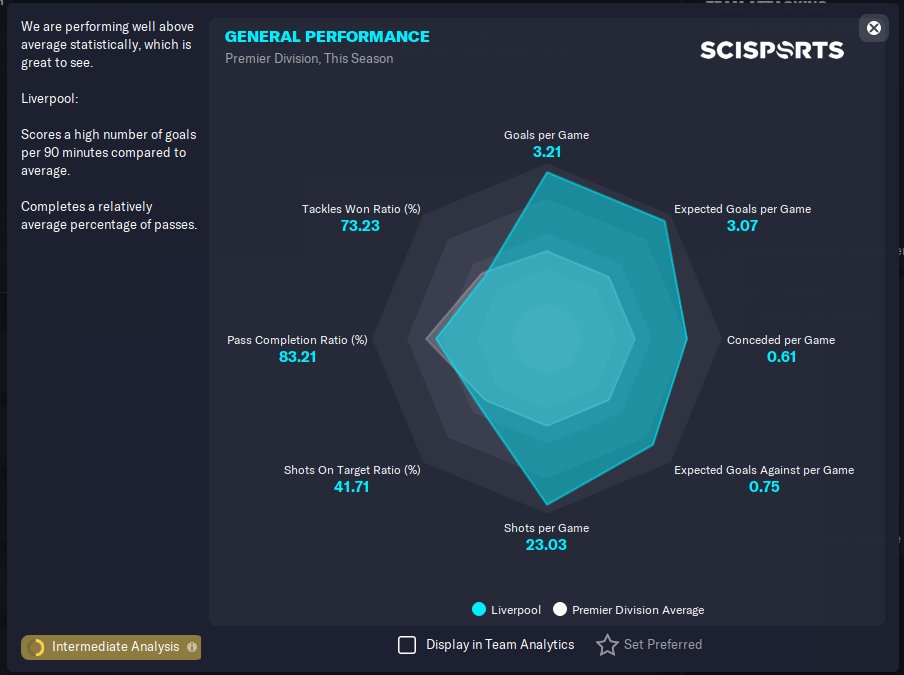Click the SciSports logo
Viewport: 904px width, 675px height.
772,50
